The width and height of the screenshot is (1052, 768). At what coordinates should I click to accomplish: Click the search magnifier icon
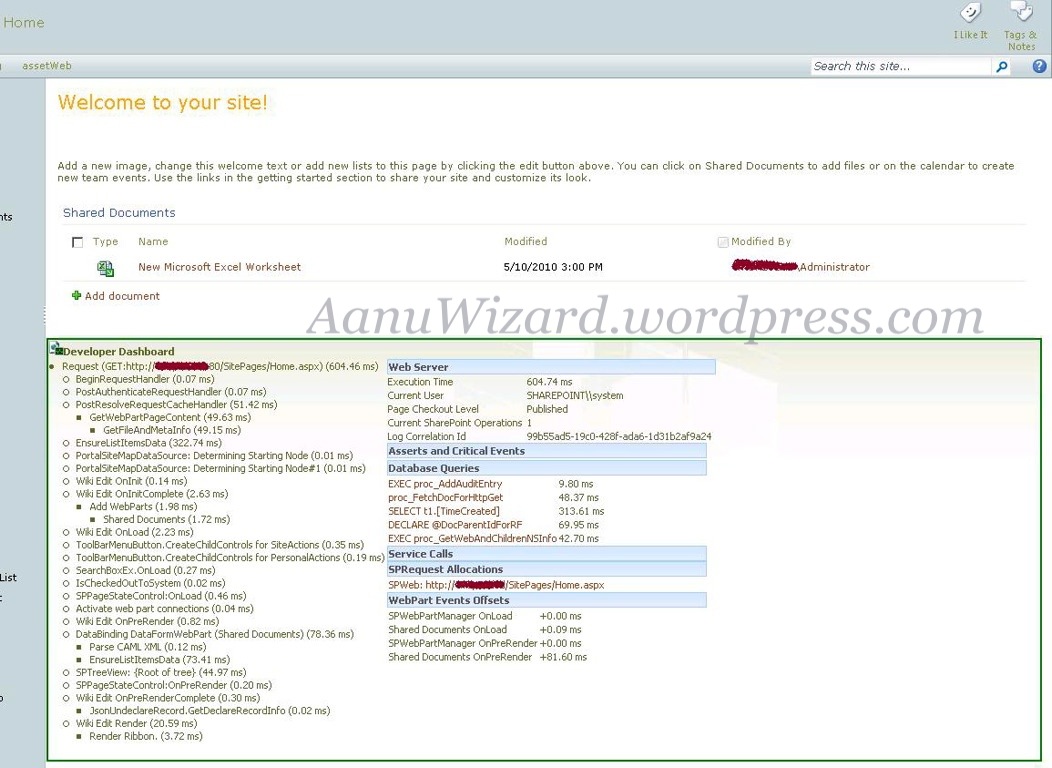pos(1002,67)
